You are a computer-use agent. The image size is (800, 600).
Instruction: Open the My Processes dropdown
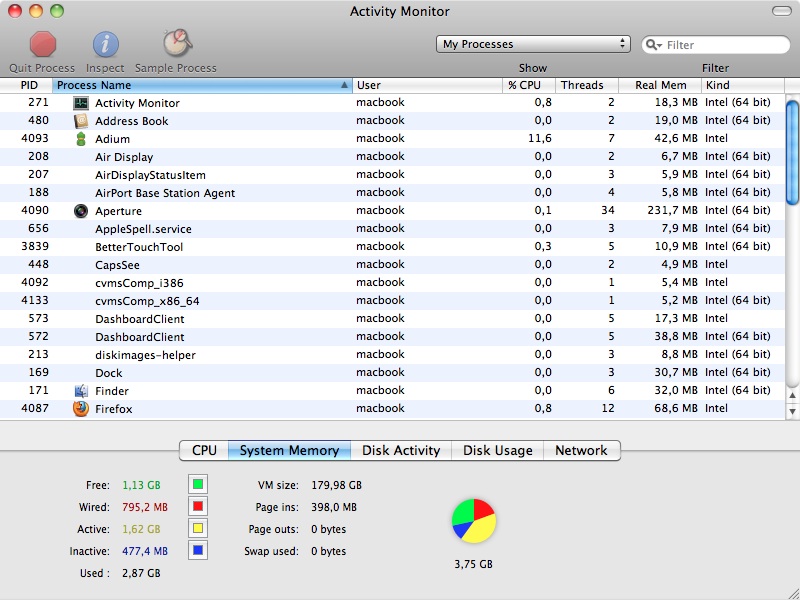pos(534,44)
